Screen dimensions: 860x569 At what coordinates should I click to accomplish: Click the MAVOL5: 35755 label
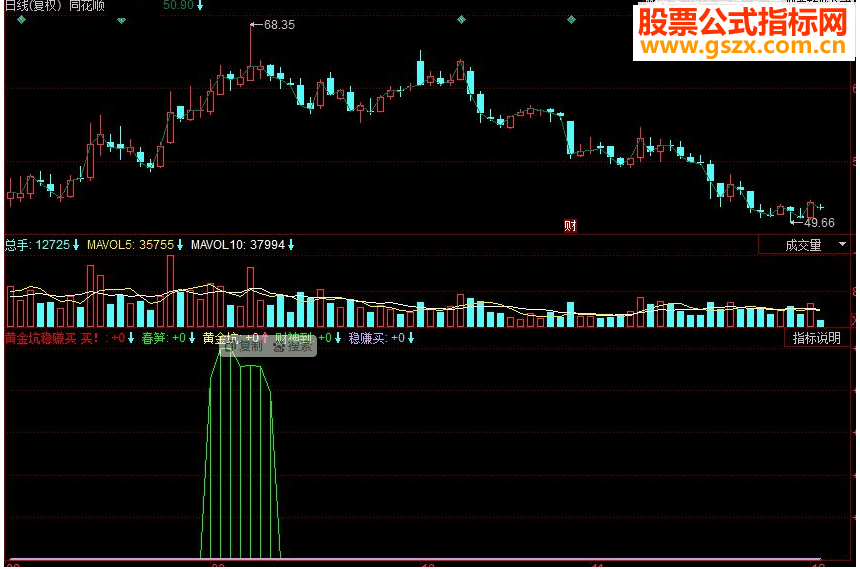click(x=135, y=245)
